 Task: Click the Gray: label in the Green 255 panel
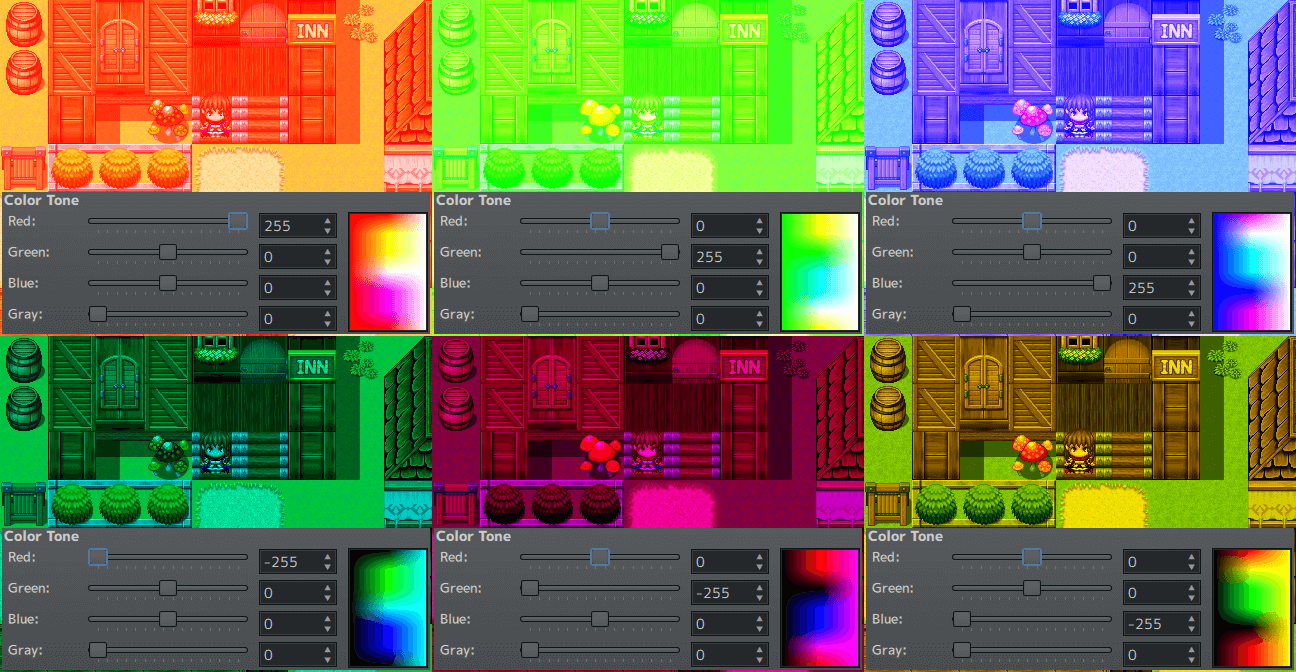(x=456, y=314)
